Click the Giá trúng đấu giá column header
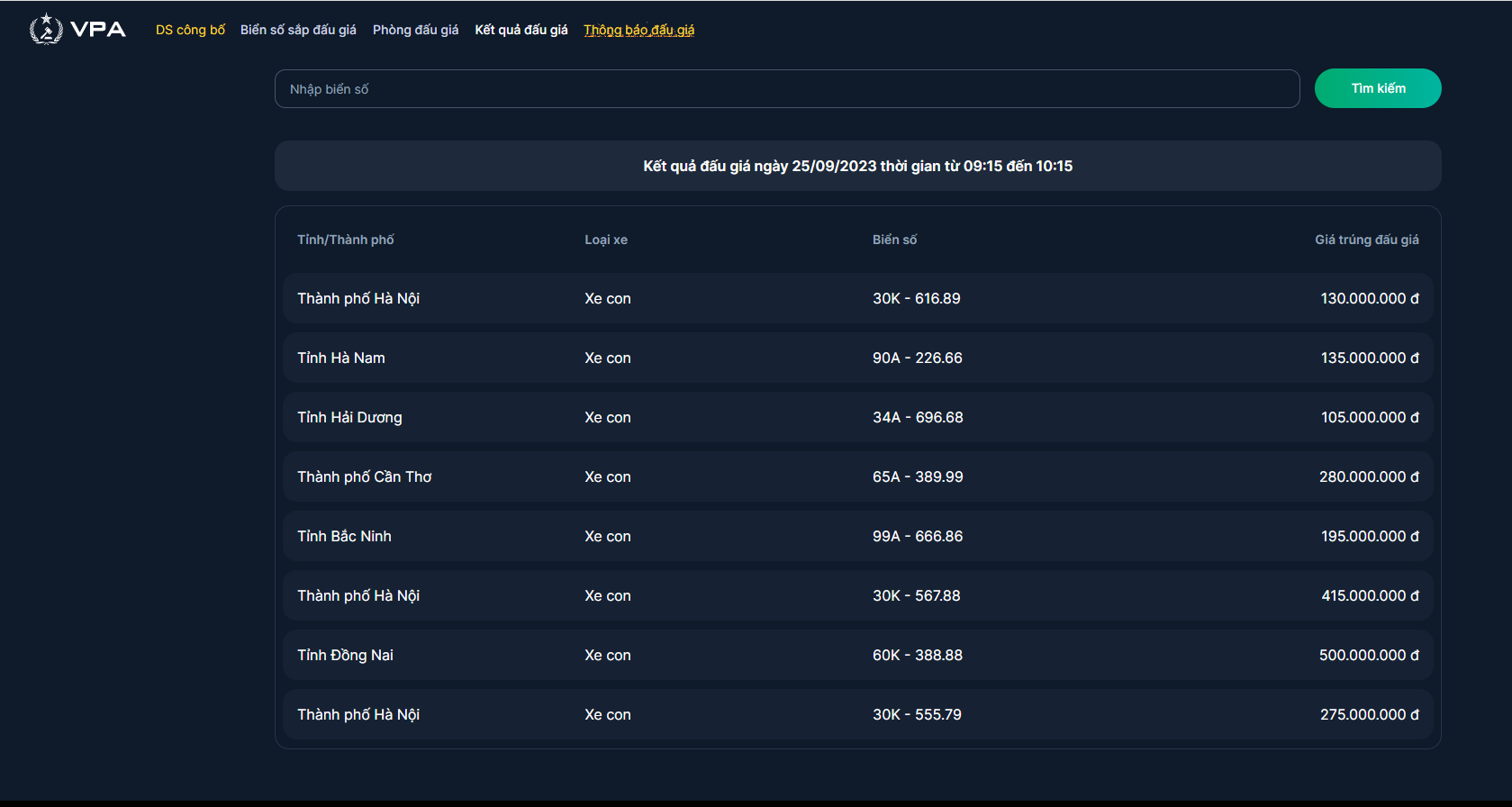The image size is (1512, 807). [x=1366, y=240]
